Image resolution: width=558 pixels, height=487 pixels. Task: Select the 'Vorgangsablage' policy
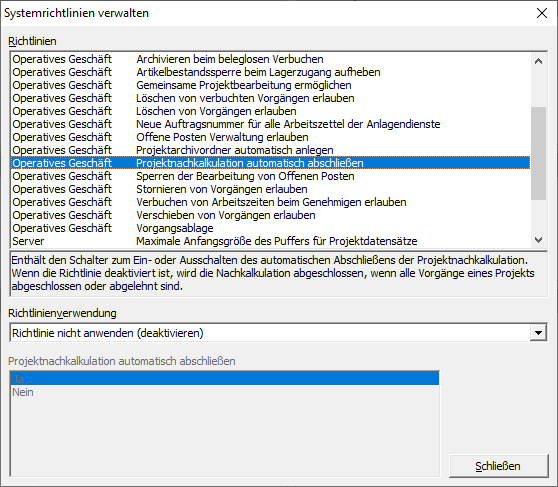270,228
